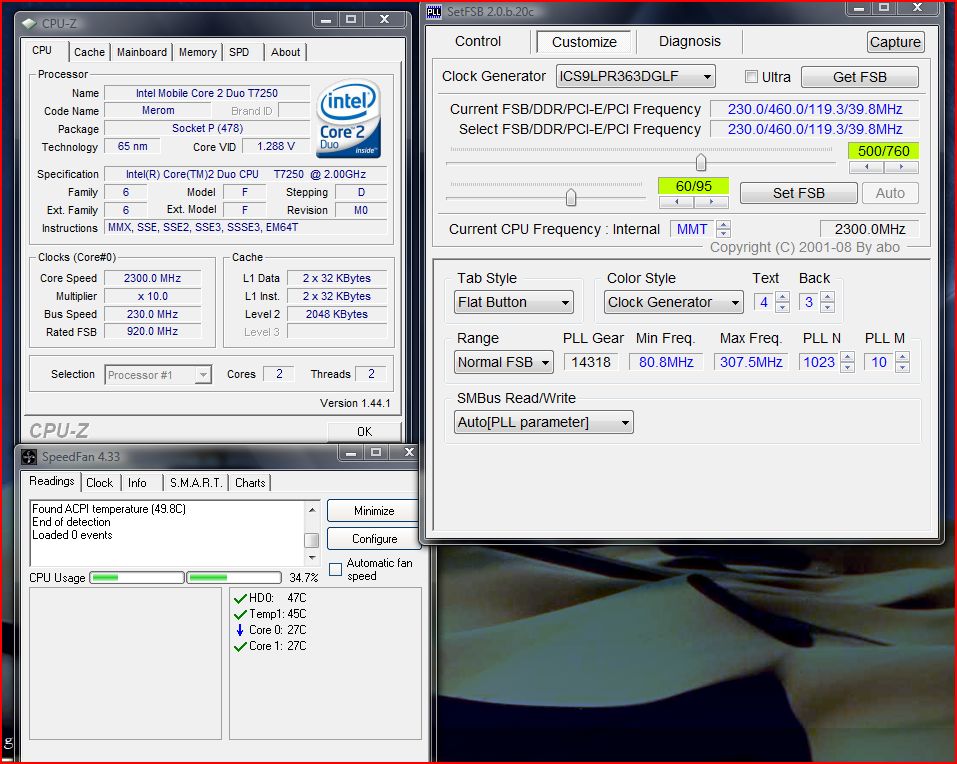This screenshot has width=957, height=764.
Task: Click left arrow under 500/760 value
Action: [x=866, y=167]
